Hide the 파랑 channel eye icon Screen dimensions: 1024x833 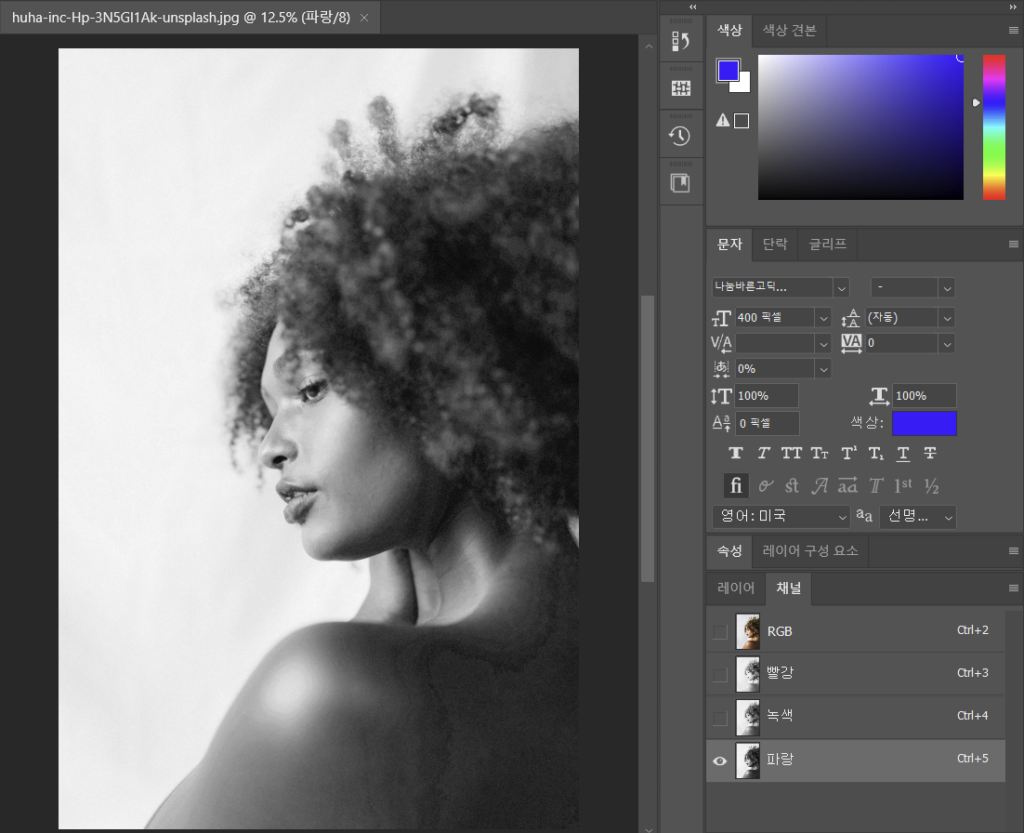(x=720, y=760)
